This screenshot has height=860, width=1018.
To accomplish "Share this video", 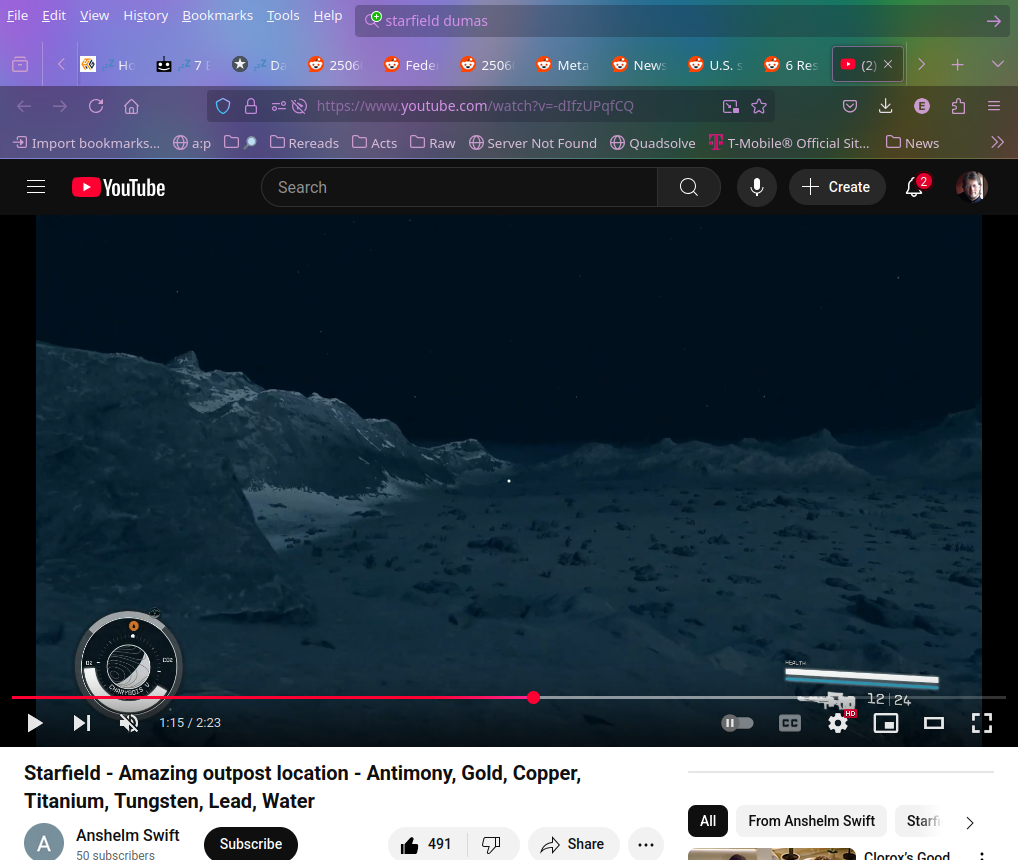I will click(573, 845).
